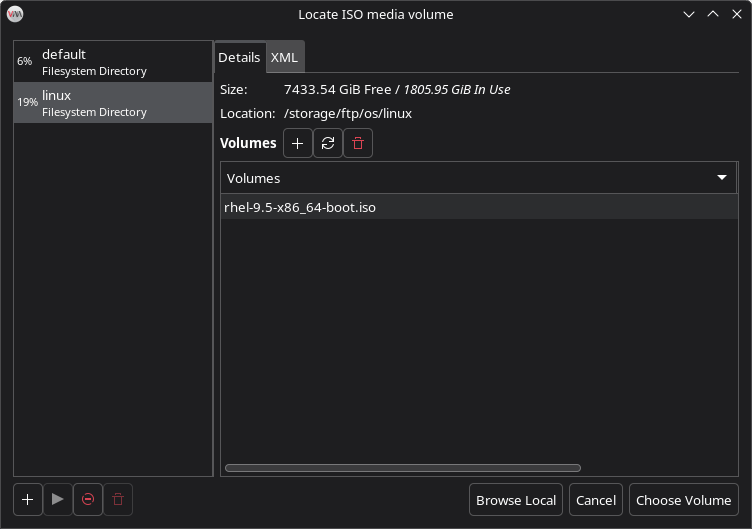Image resolution: width=752 pixels, height=529 pixels.
Task: Select the default storage pool
Action: coord(113,62)
